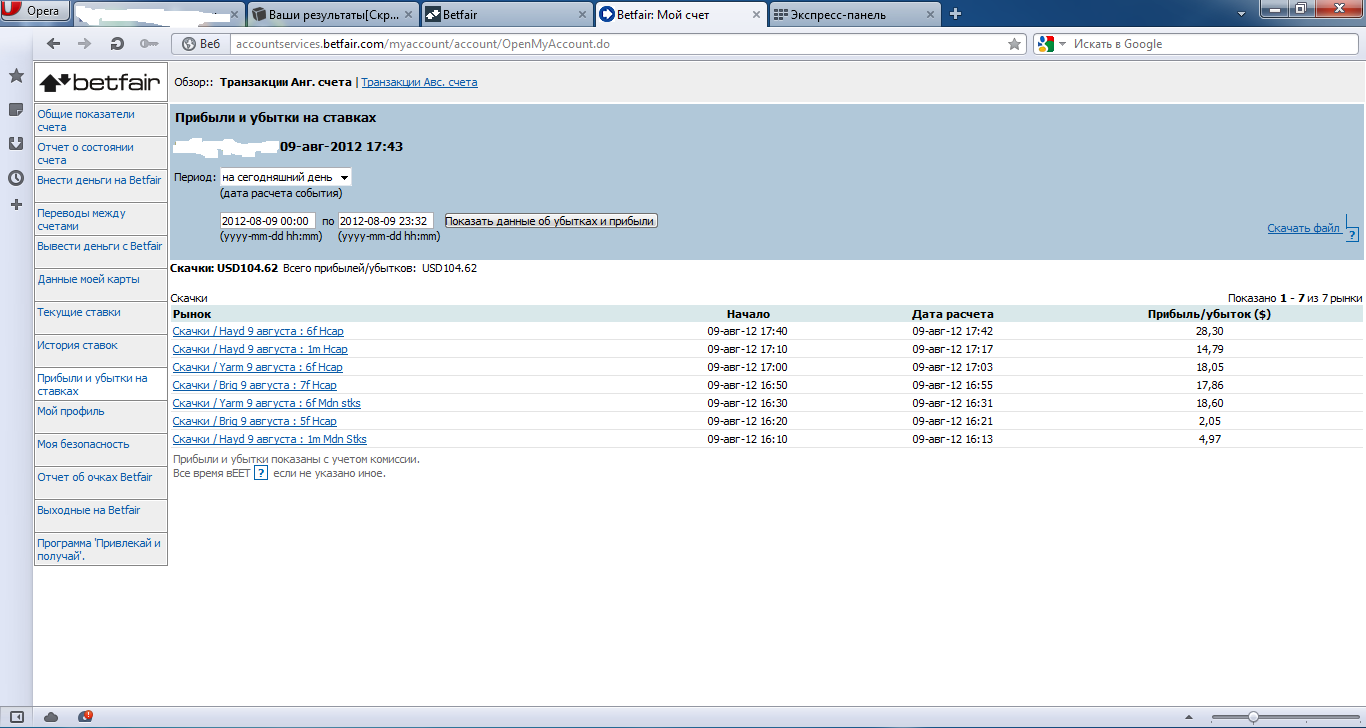
Task: Open the Hayd 6f Hcap market link
Action: click(258, 331)
